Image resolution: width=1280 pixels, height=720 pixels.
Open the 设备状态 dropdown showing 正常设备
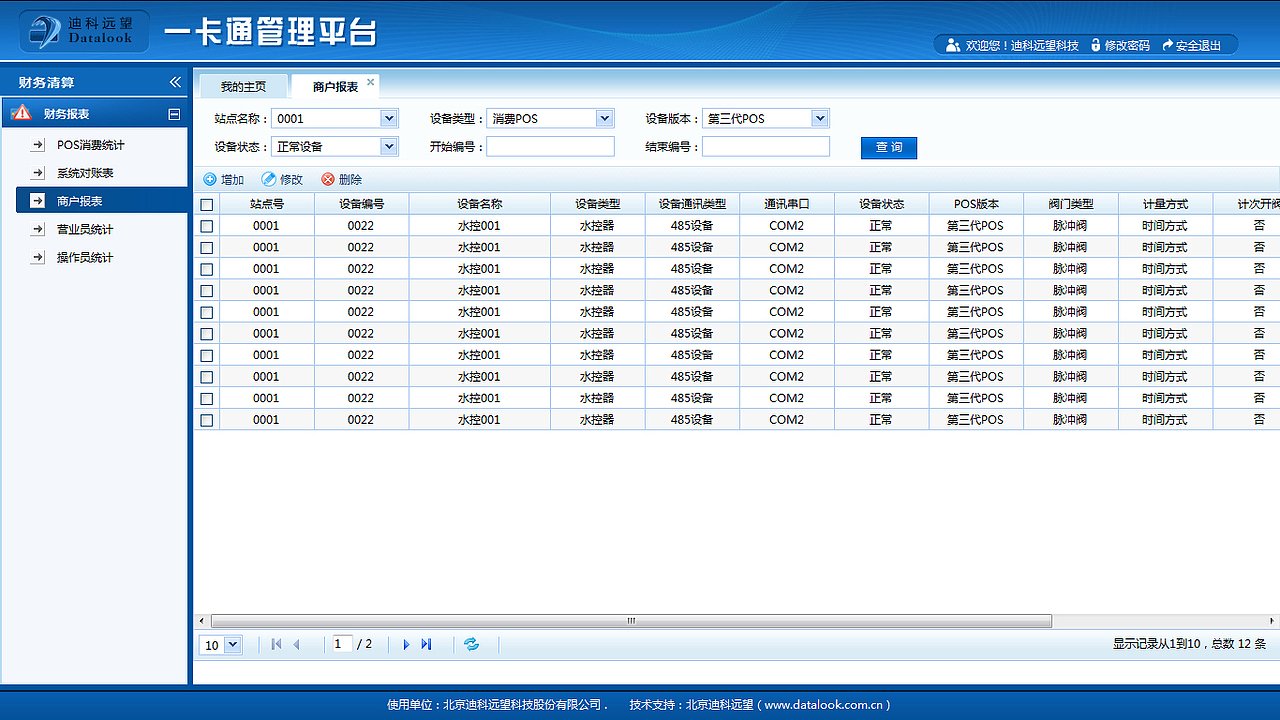point(335,146)
